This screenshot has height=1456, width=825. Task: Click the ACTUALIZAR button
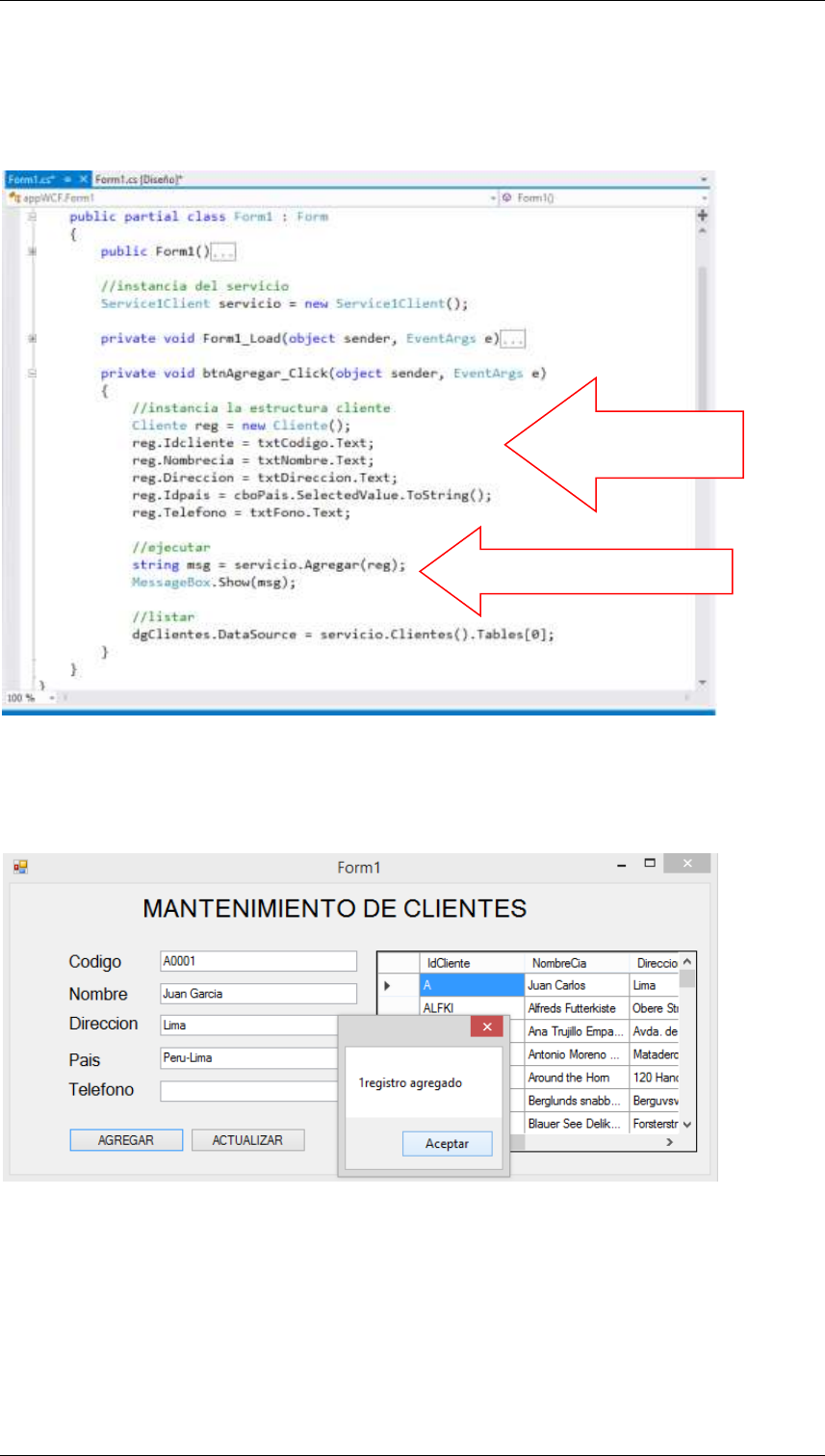point(247,1140)
